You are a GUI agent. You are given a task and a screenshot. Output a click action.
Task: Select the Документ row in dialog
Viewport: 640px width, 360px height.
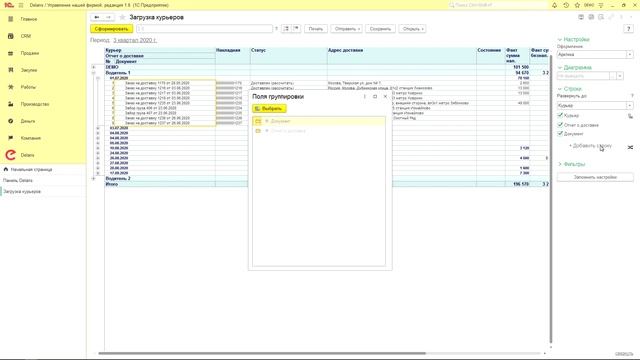(x=319, y=121)
